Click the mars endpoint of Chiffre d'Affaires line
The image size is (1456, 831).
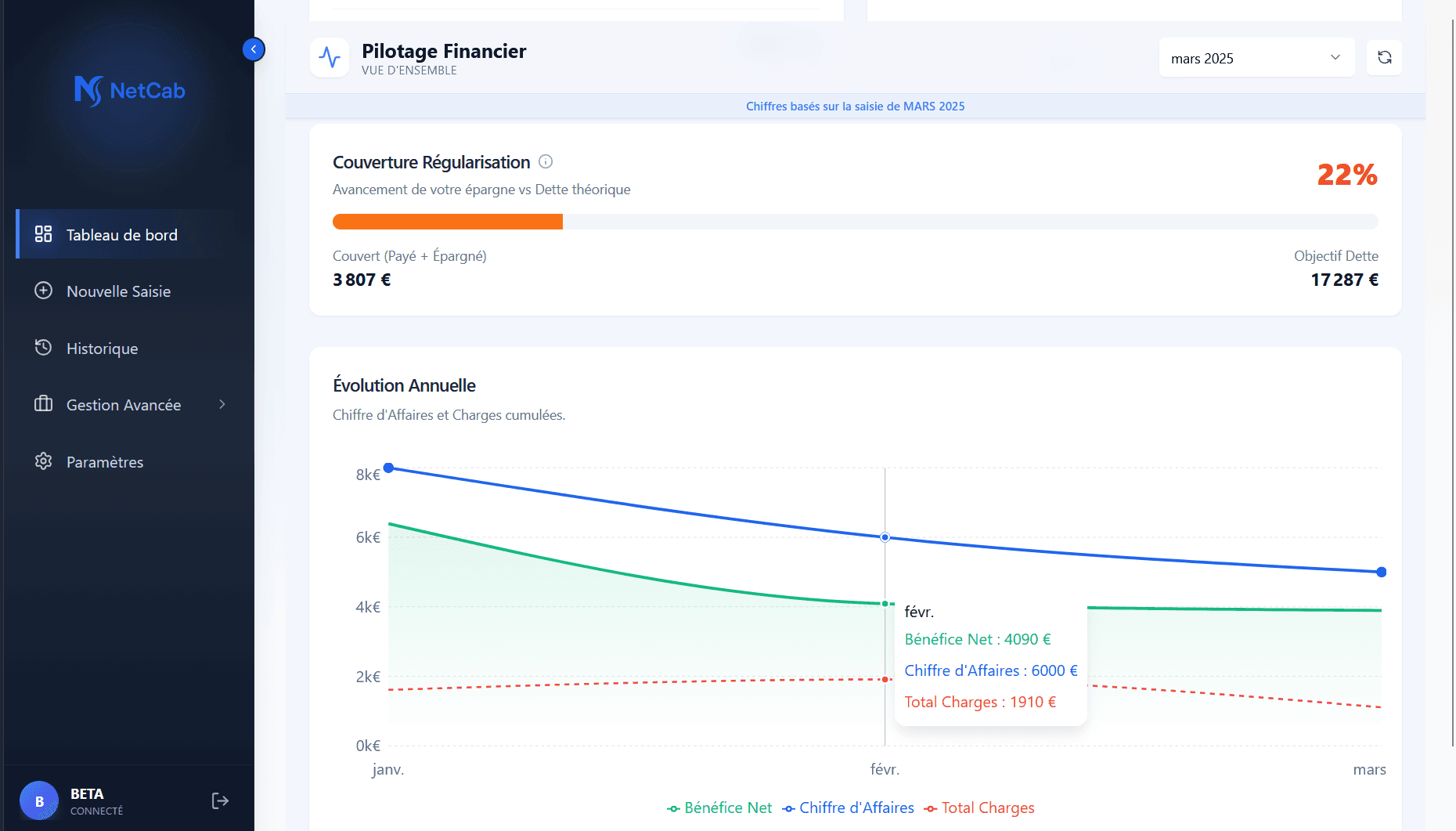tap(1382, 573)
